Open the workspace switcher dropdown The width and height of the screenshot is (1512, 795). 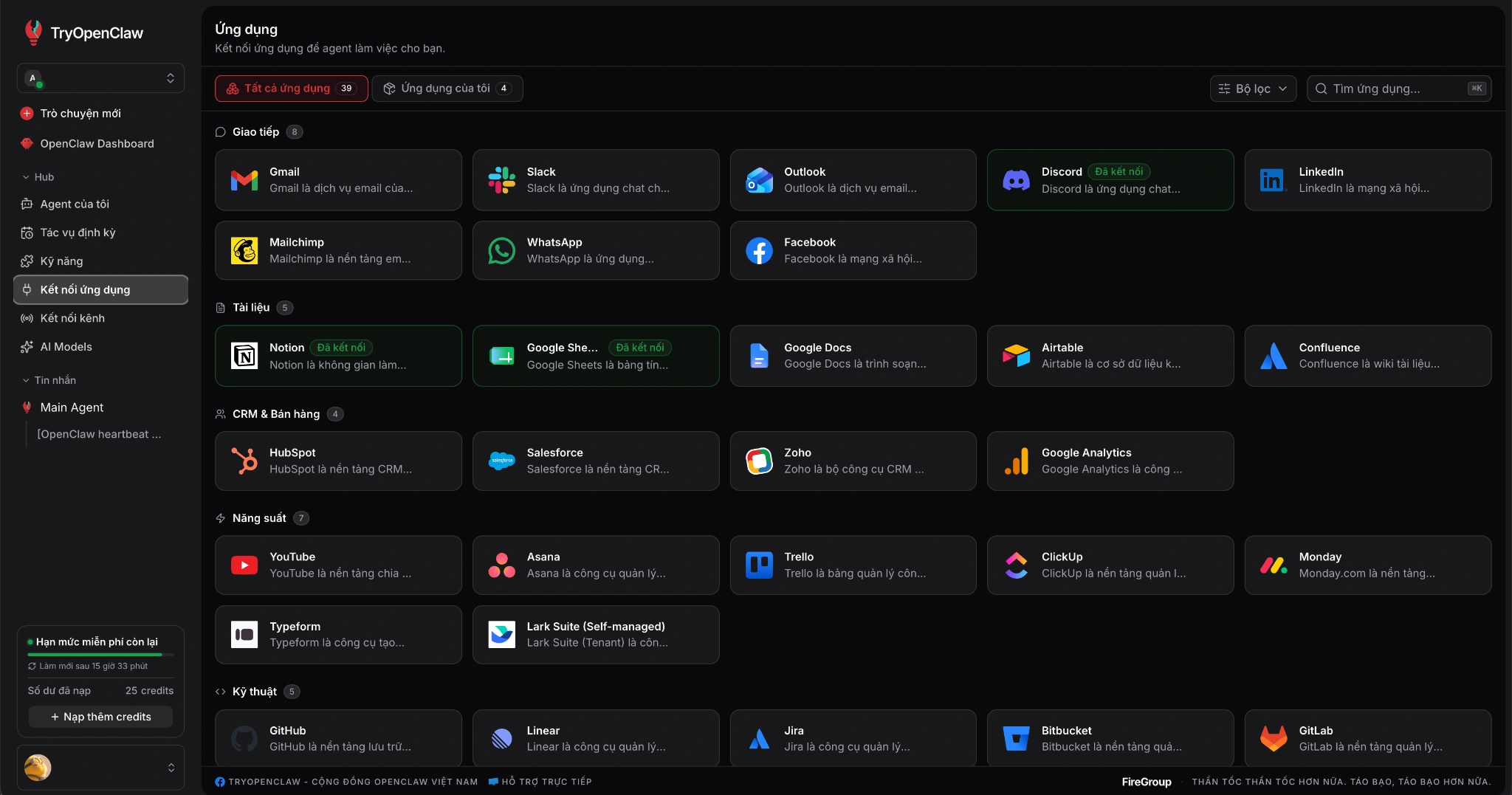[x=100, y=78]
